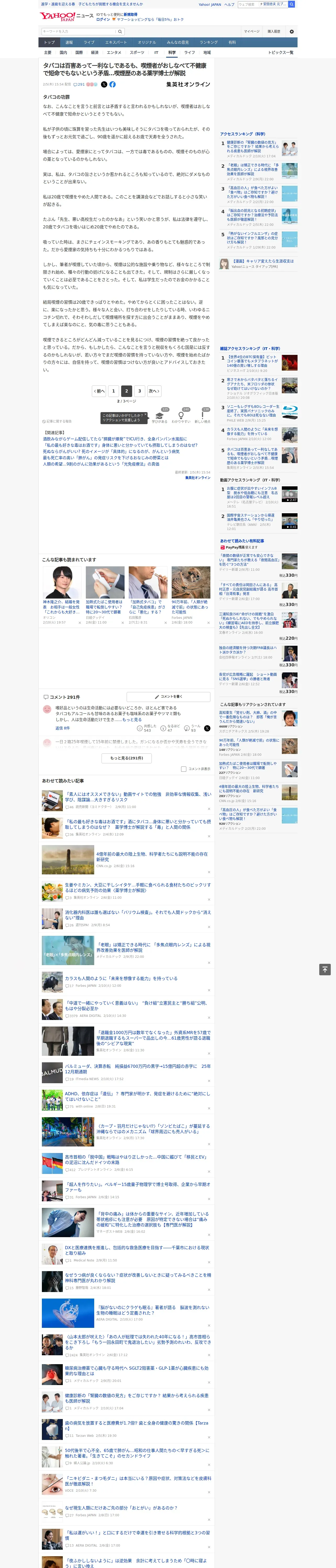Open related link about 光免疫療法
336x1568 pixels.
click(101, 464)
